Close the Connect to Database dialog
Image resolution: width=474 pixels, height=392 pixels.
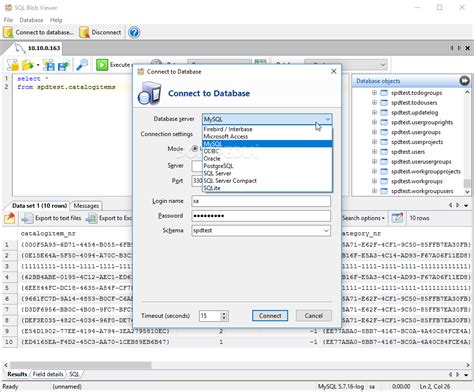click(x=334, y=71)
